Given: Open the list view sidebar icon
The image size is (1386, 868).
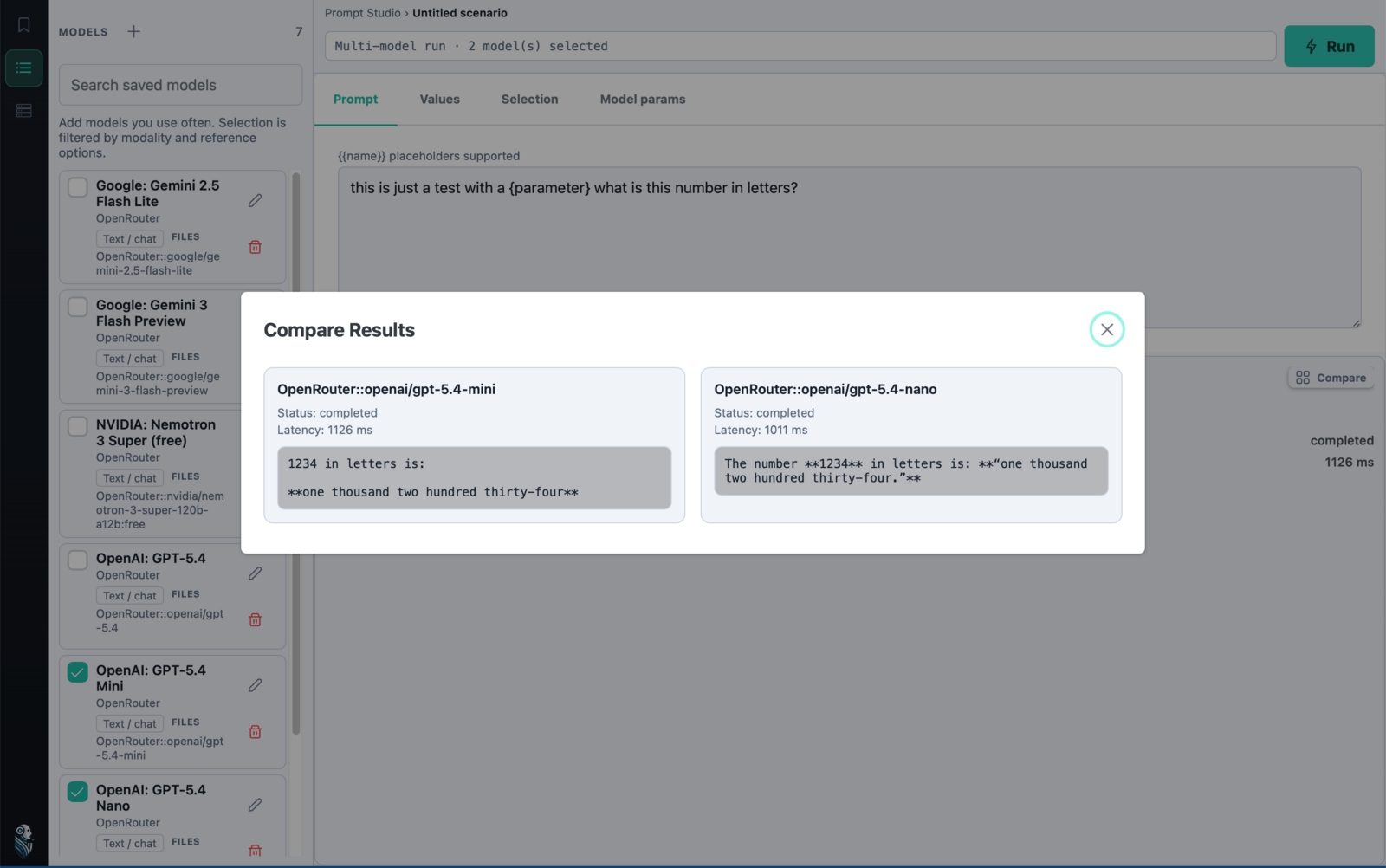Looking at the screenshot, I should click(24, 68).
